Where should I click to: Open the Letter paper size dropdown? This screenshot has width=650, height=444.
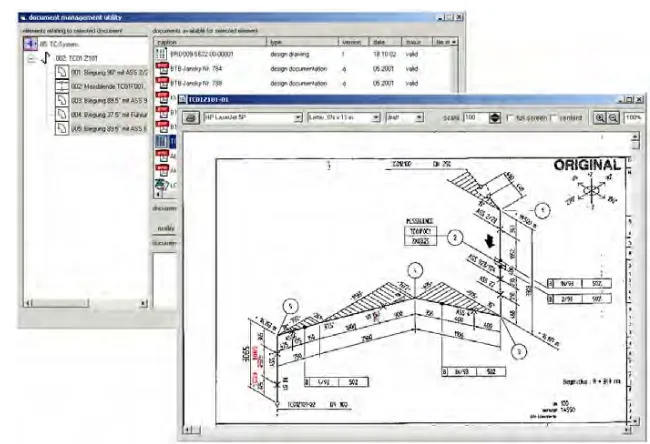point(376,118)
